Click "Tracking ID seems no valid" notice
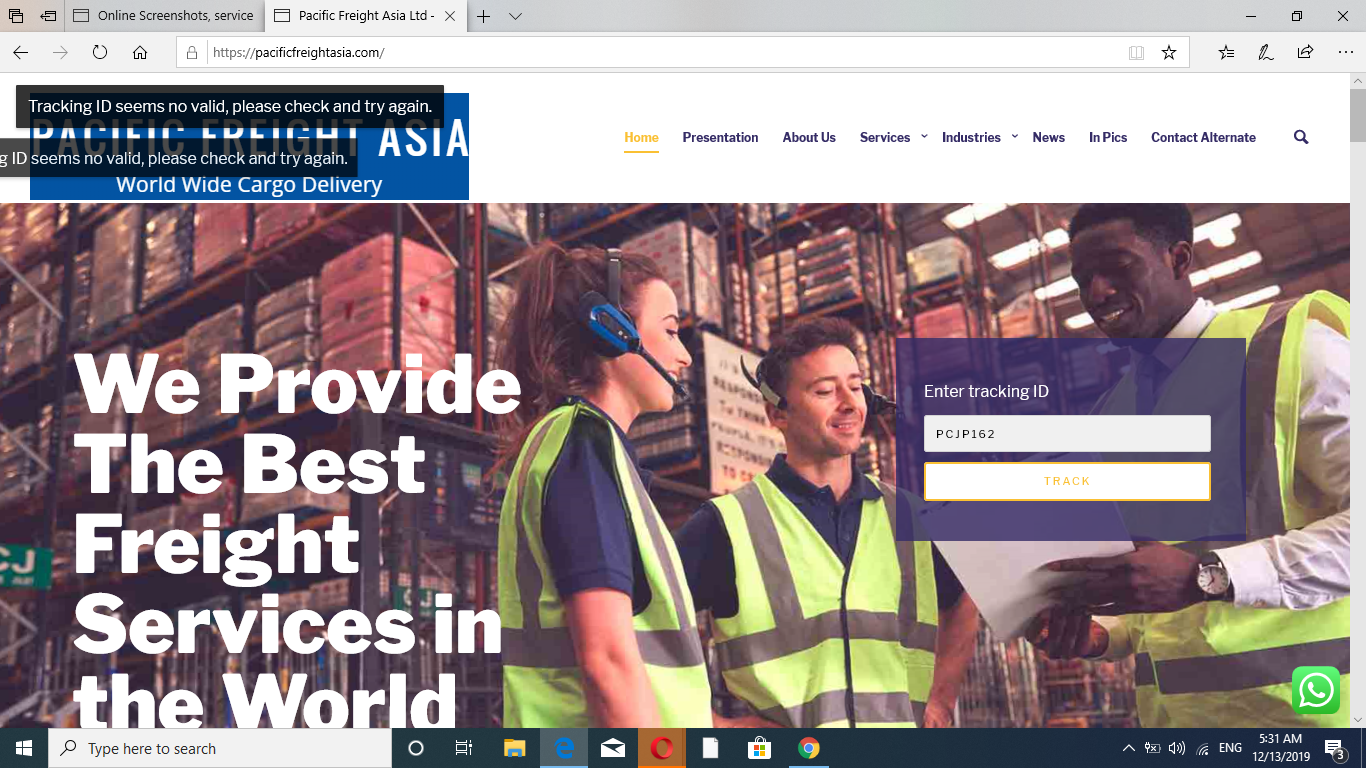 230,106
